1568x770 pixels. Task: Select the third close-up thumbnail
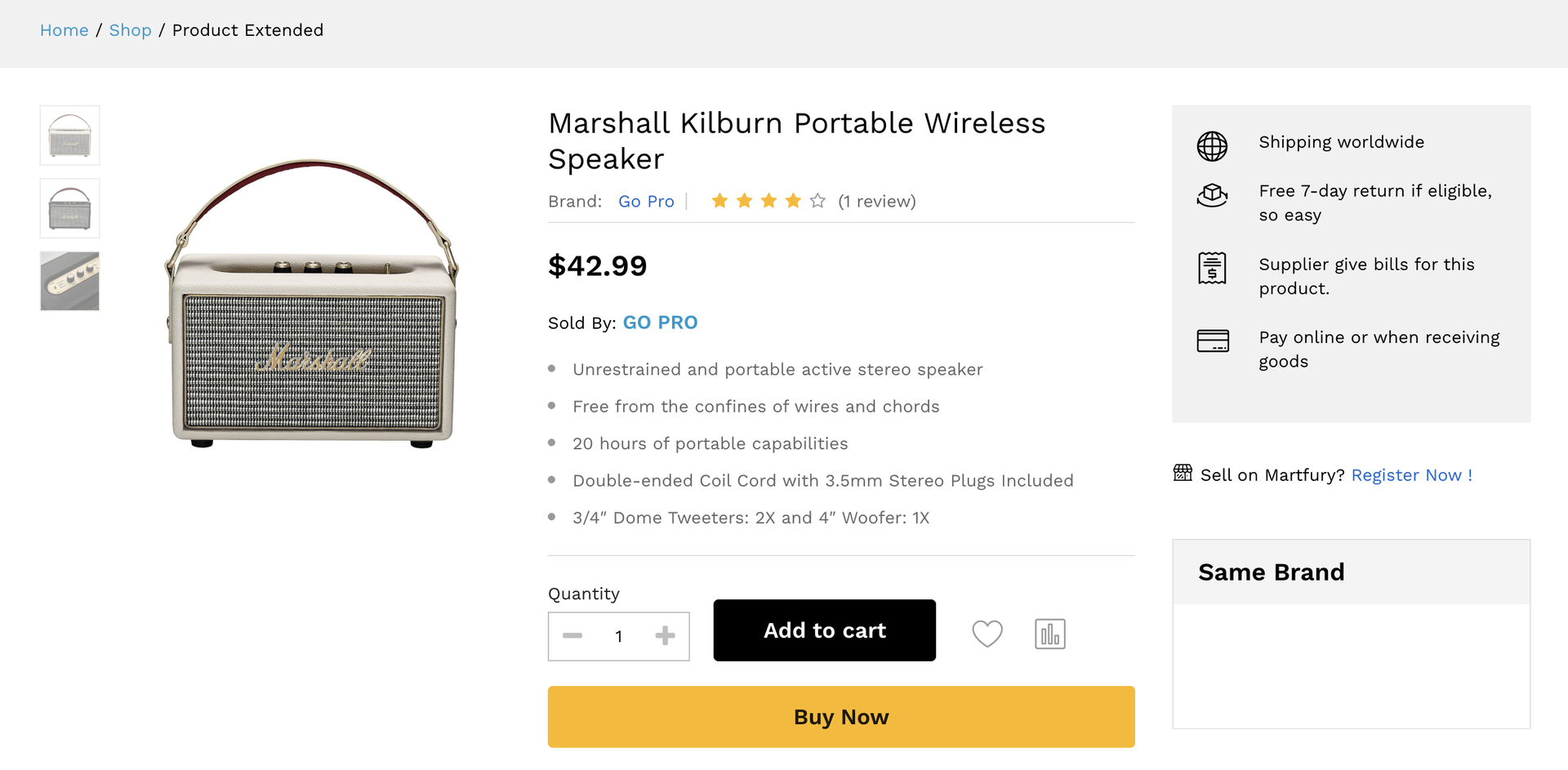tap(70, 281)
